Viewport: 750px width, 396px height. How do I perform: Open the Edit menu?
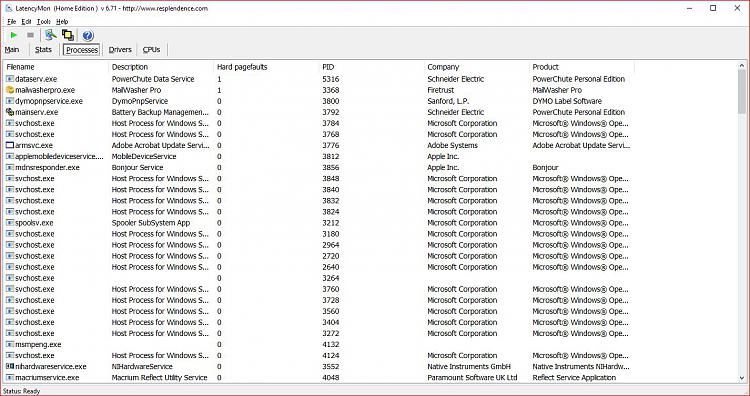point(26,22)
